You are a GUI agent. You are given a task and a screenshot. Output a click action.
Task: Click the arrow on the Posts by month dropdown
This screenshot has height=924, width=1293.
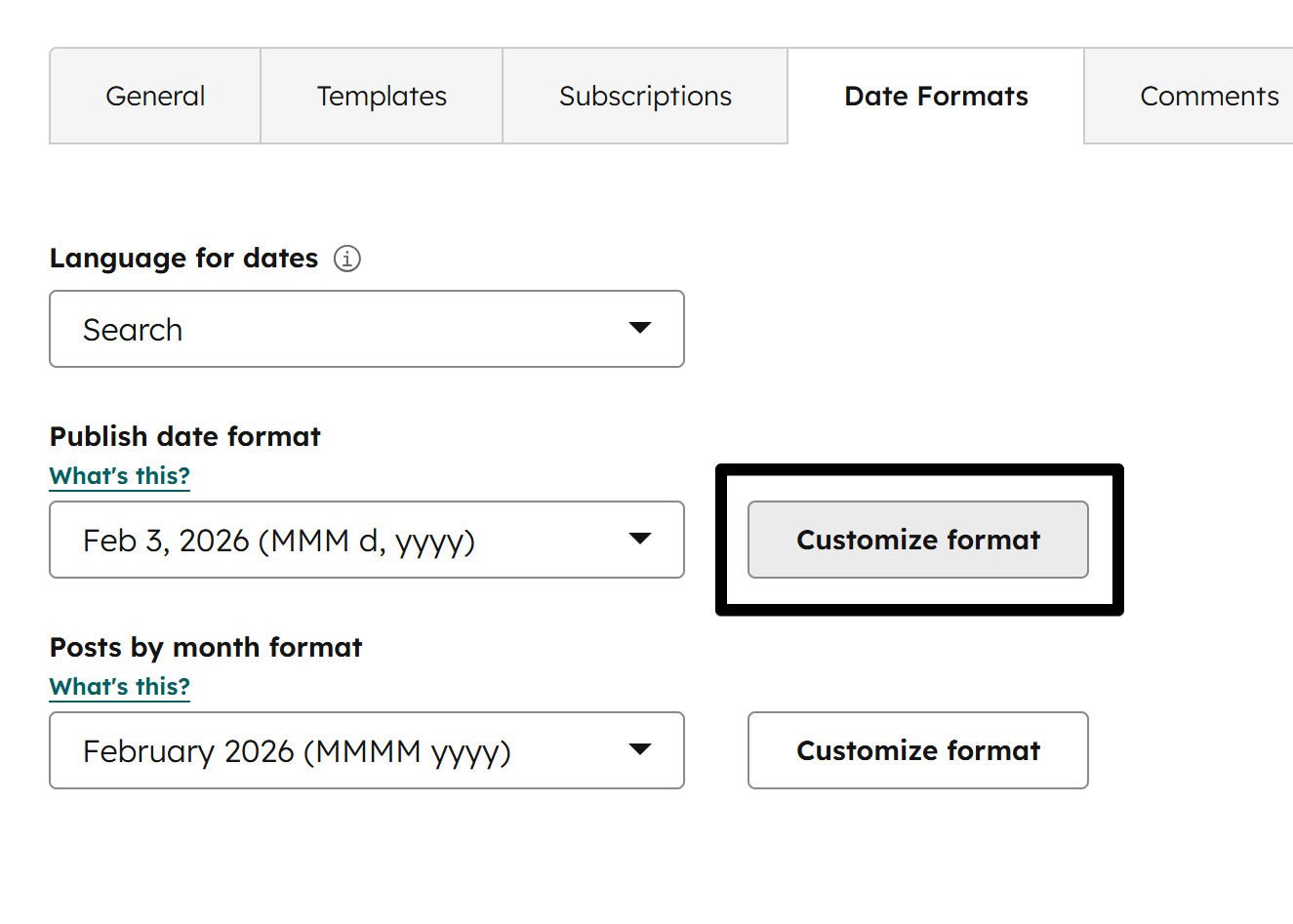point(641,750)
